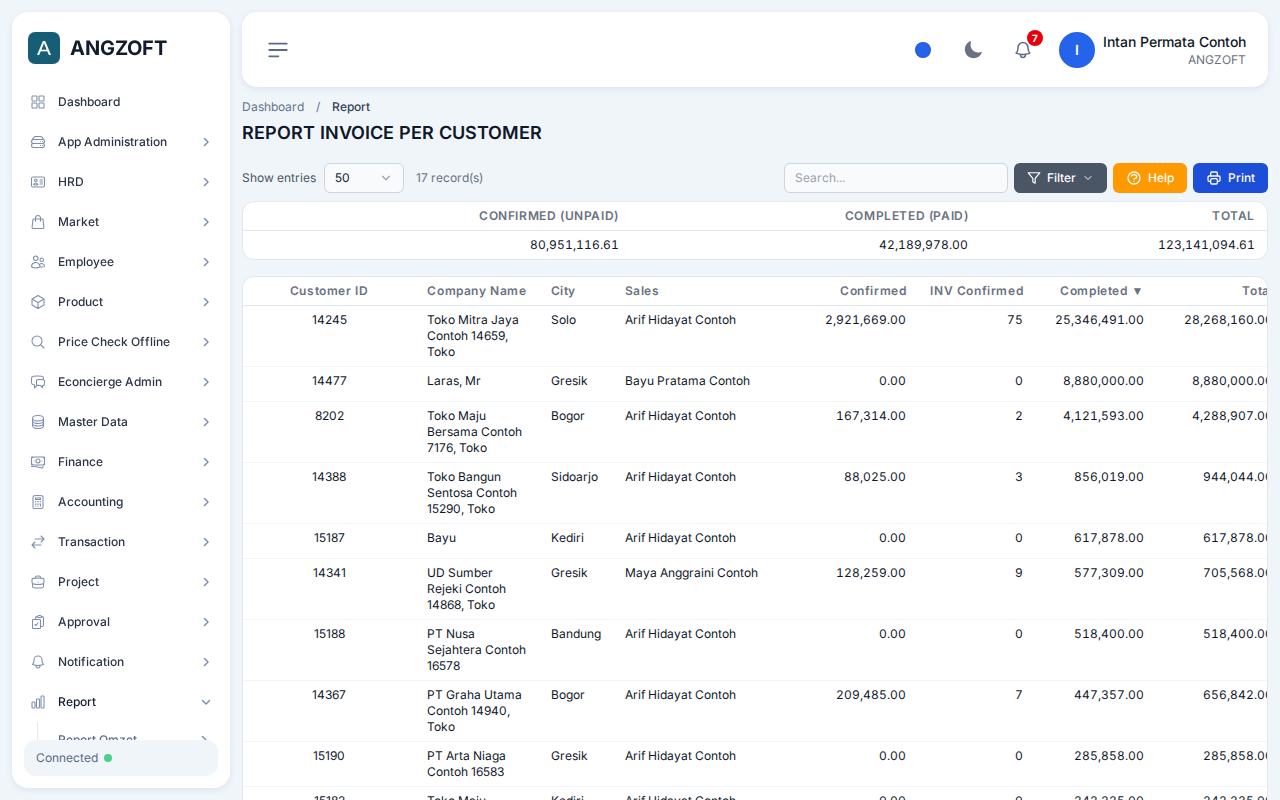The height and width of the screenshot is (800, 1280).
Task: Sort by Customer ID column header
Action: point(329,291)
